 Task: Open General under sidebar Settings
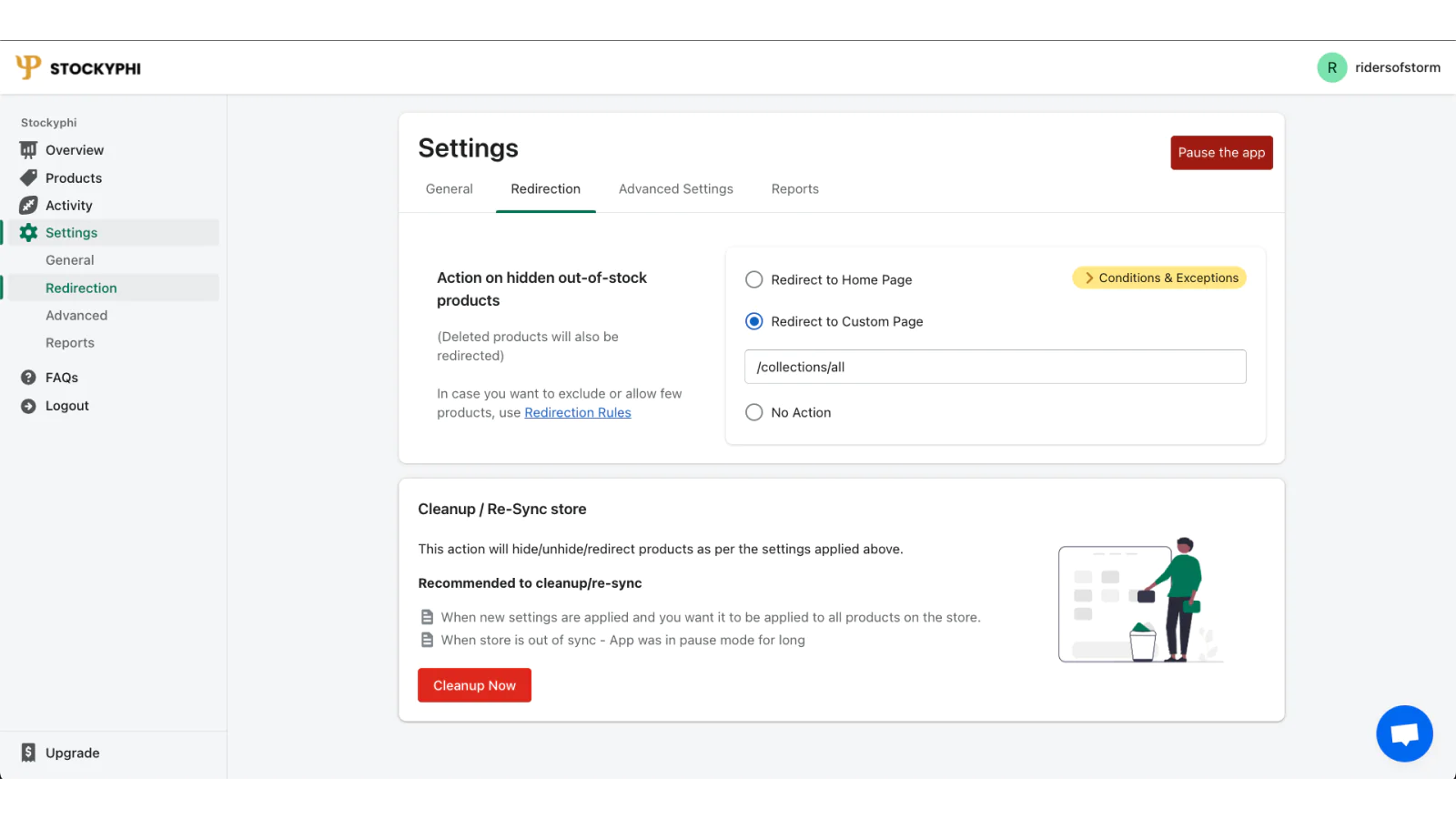pos(70,260)
